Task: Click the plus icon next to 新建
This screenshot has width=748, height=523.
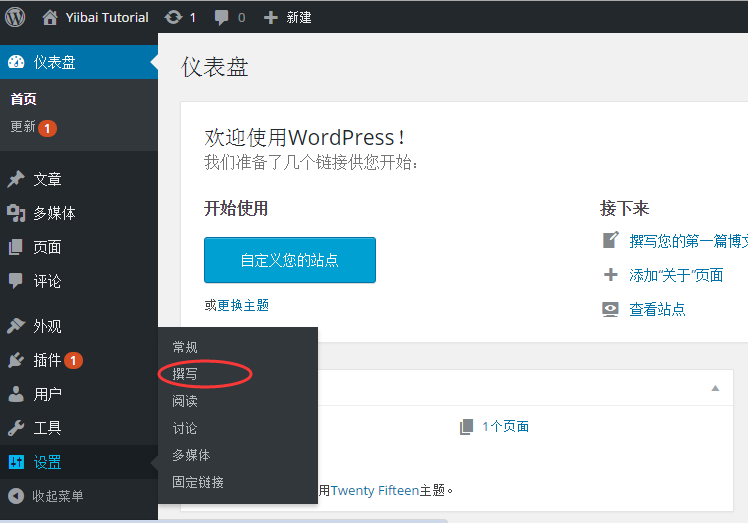Action: click(x=270, y=18)
